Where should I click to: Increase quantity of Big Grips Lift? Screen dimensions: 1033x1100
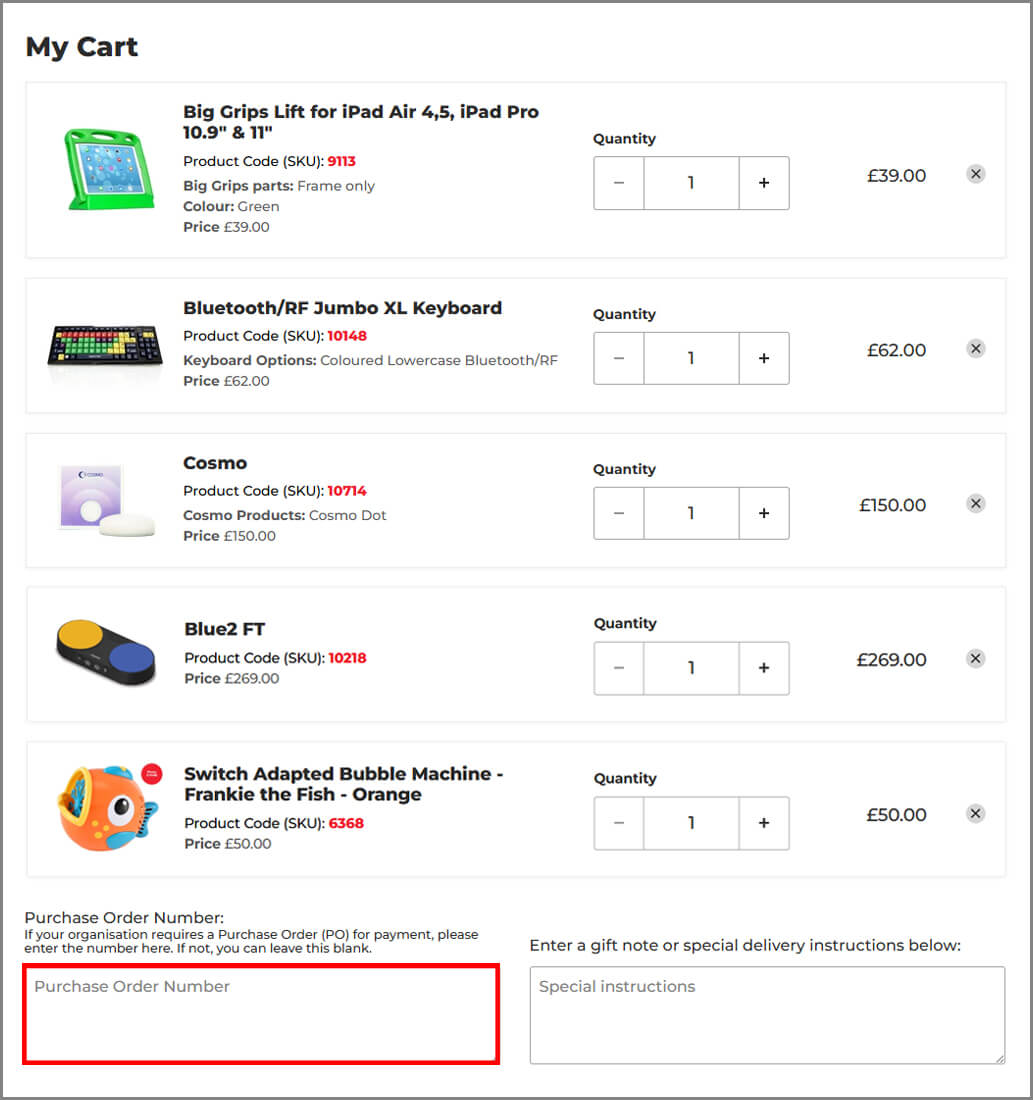click(764, 183)
